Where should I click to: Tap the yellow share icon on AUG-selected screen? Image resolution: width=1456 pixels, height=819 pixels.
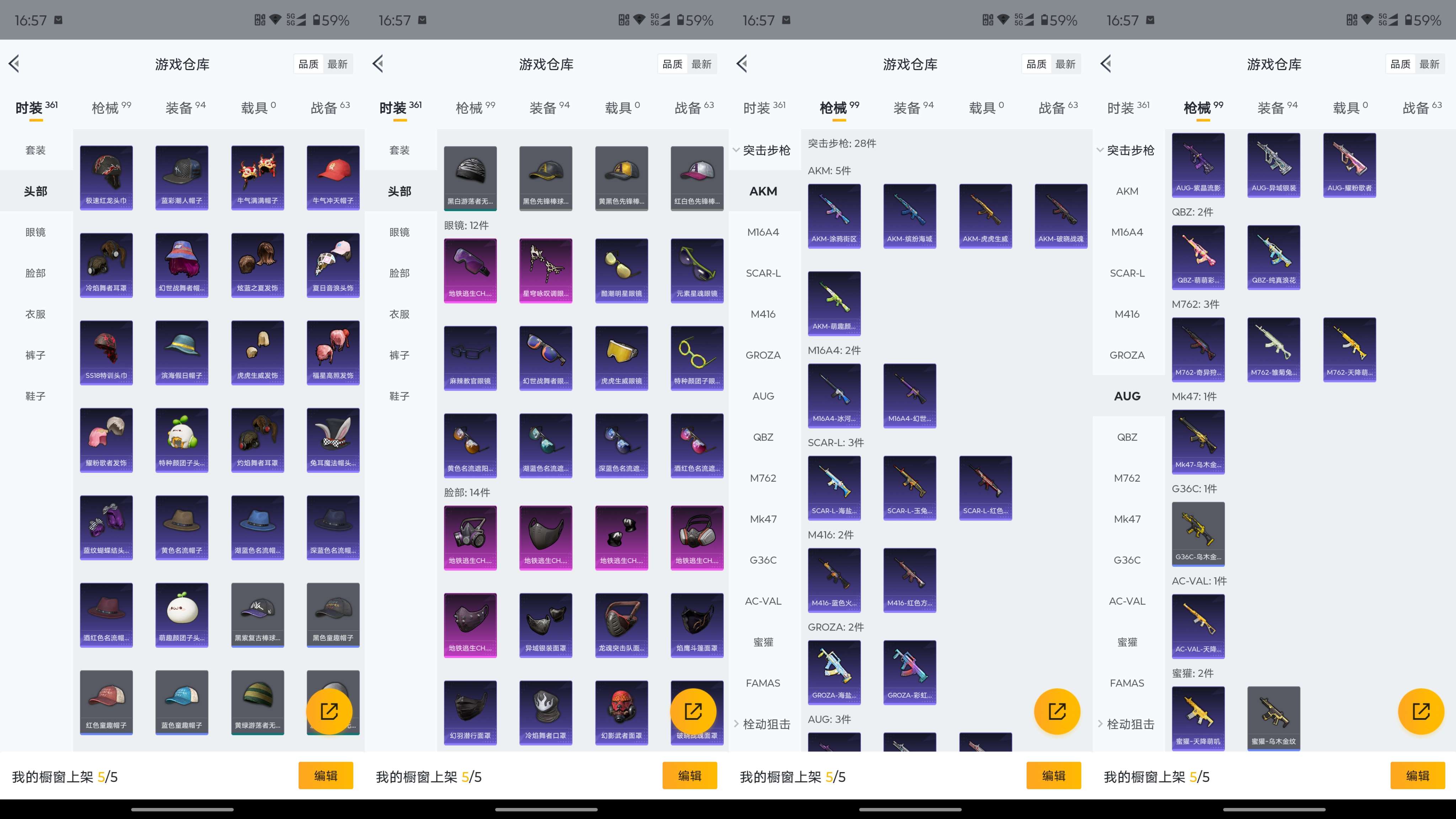tap(1421, 712)
